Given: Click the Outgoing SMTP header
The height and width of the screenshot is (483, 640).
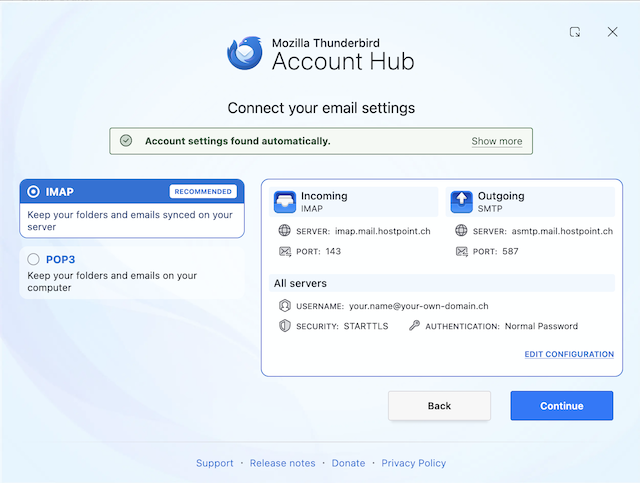Looking at the screenshot, I should (x=530, y=202).
